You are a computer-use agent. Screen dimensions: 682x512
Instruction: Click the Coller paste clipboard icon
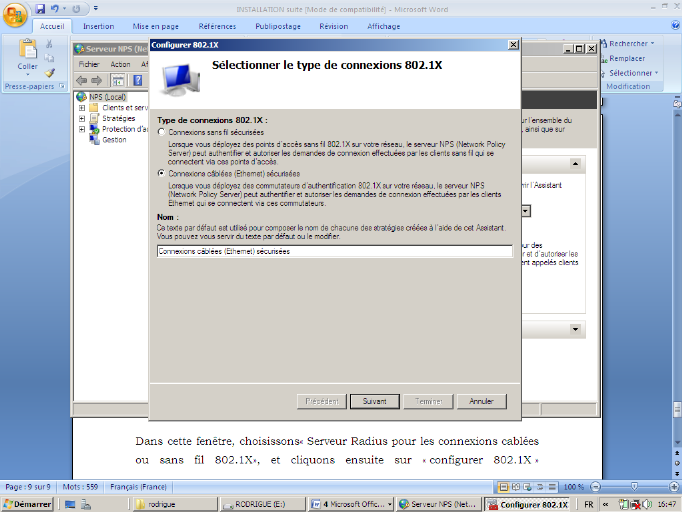[x=27, y=48]
